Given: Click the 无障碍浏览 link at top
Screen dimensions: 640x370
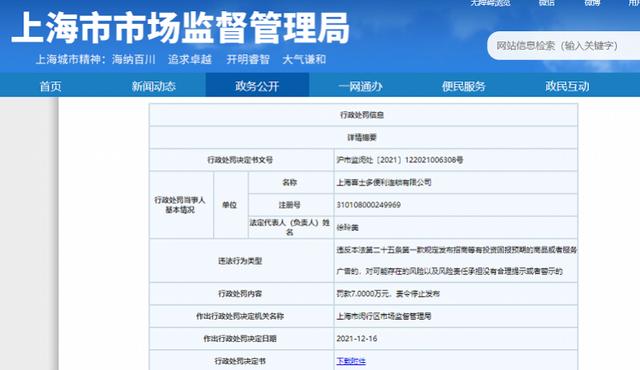Looking at the screenshot, I should coord(490,3).
